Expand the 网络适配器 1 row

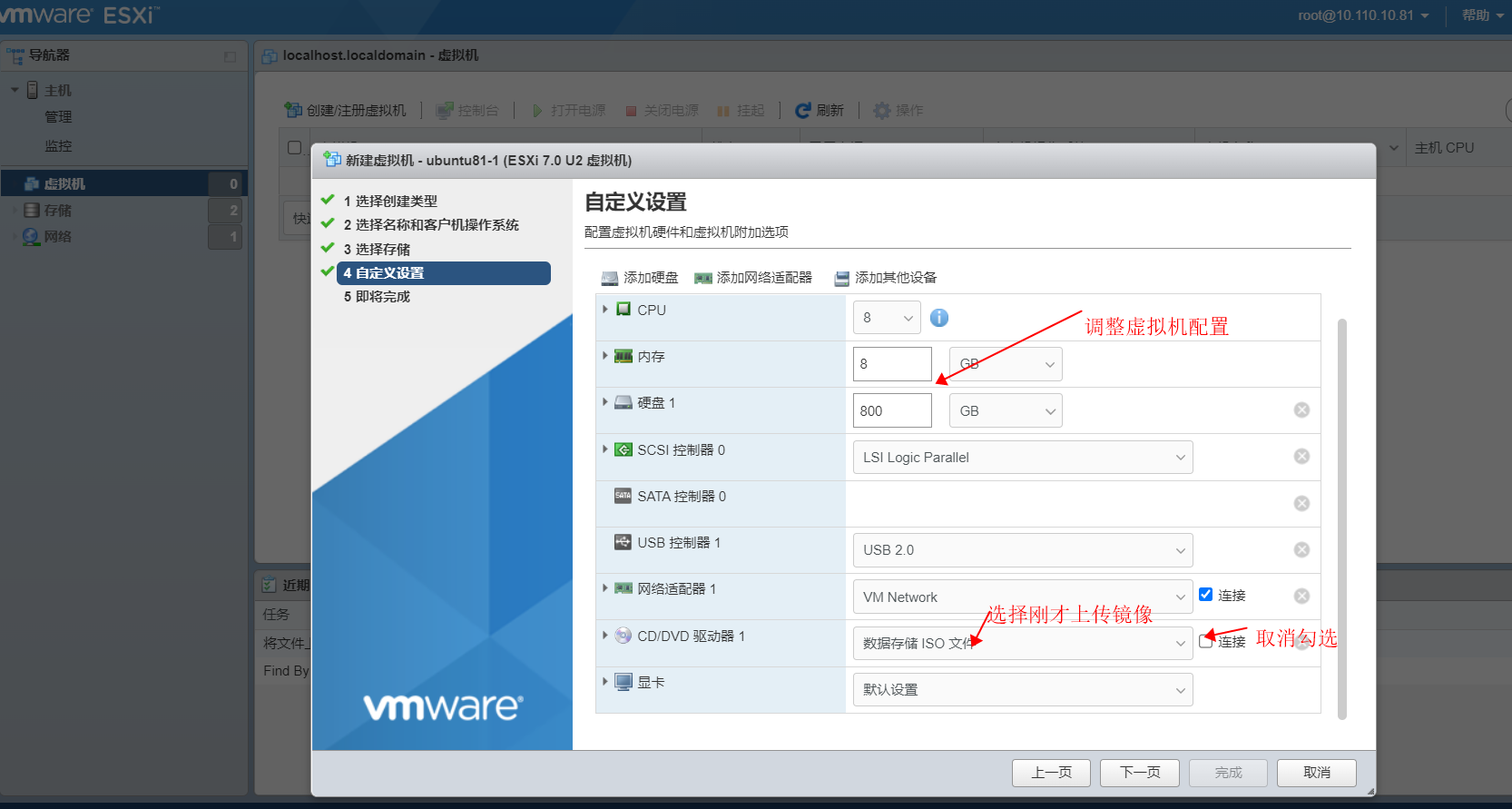click(605, 588)
